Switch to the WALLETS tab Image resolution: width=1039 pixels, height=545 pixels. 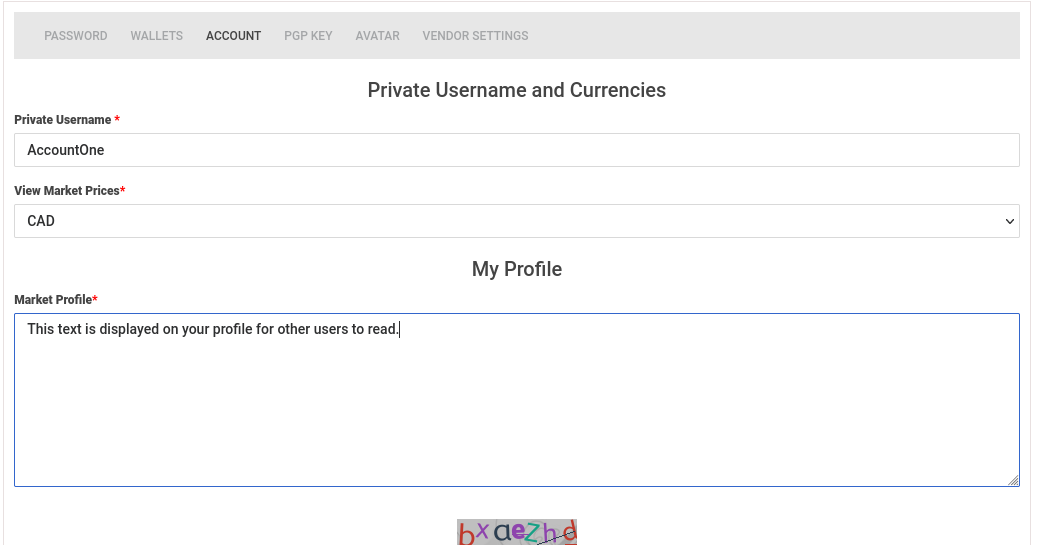point(156,36)
